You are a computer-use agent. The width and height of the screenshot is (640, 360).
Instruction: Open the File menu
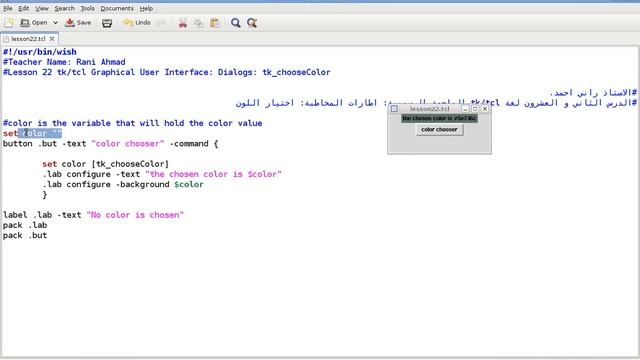[8, 8]
